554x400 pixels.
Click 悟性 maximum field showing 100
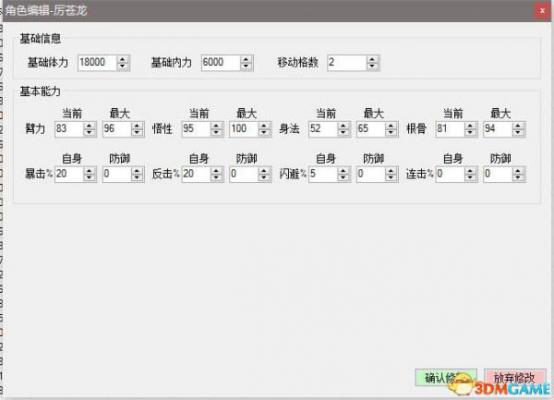244,129
